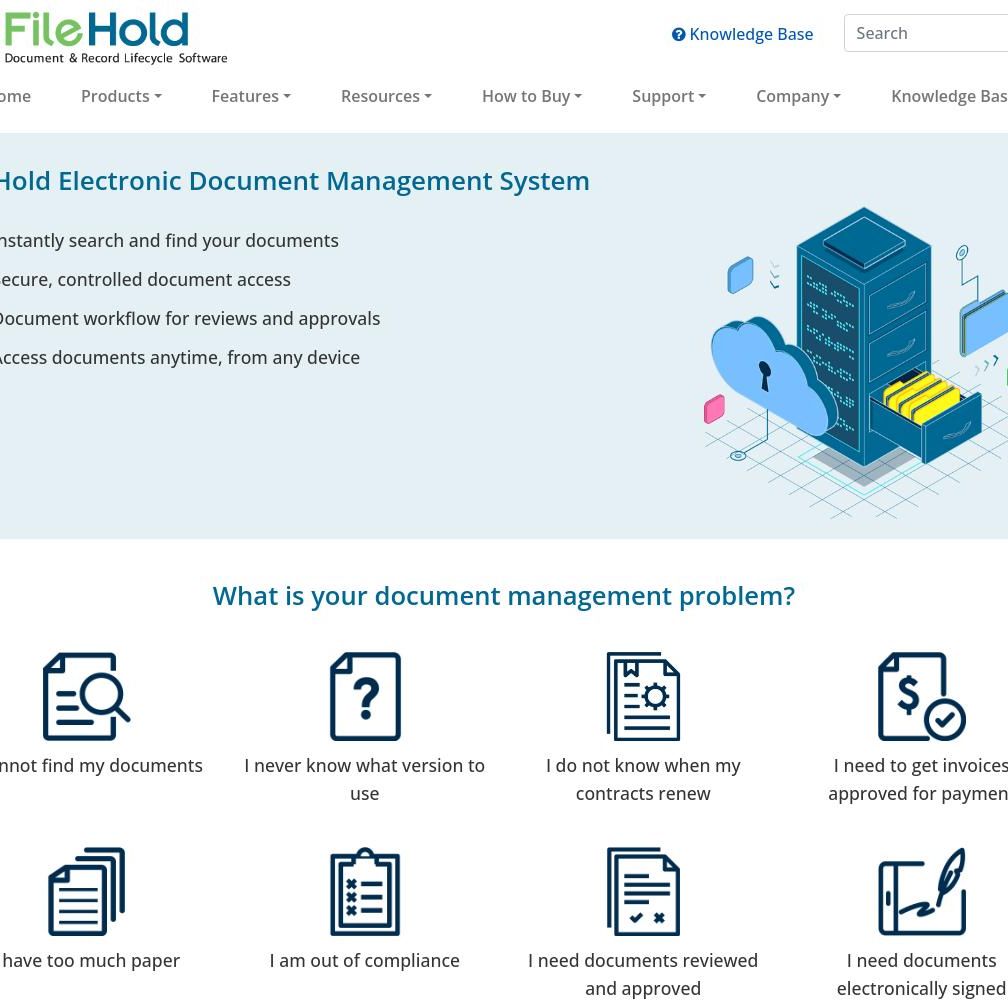This screenshot has width=1008, height=1008.
Task: Click the magnifier document icon for finding documents
Action: (86, 696)
